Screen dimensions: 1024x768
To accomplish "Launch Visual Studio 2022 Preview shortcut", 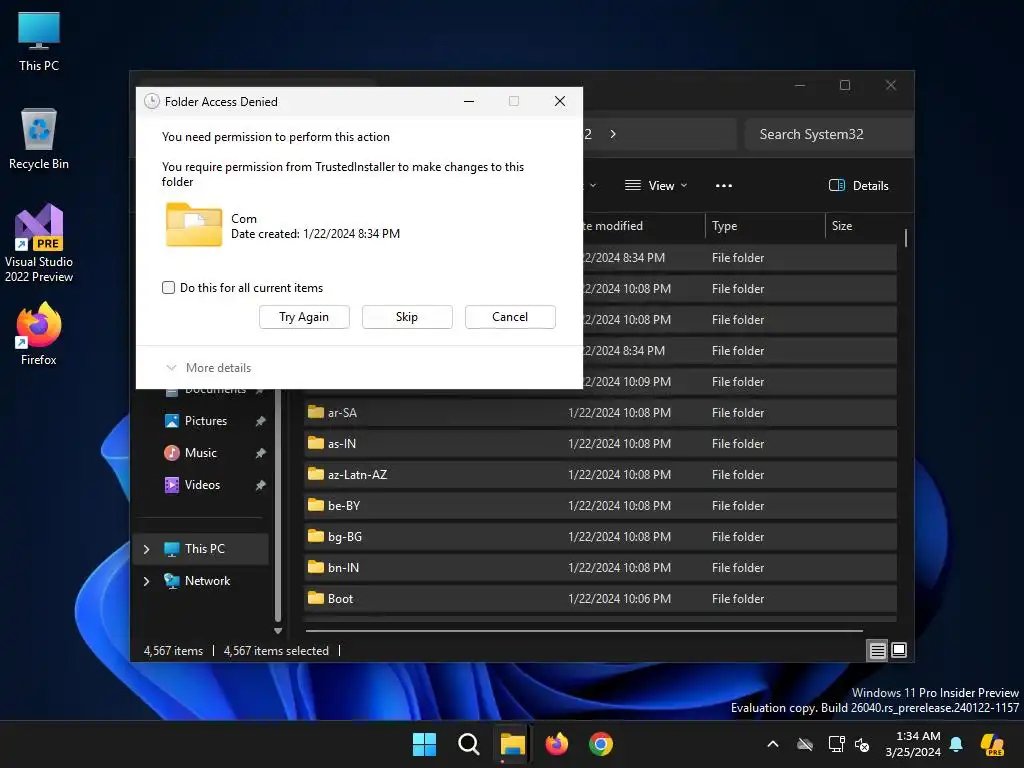I will 39,243.
